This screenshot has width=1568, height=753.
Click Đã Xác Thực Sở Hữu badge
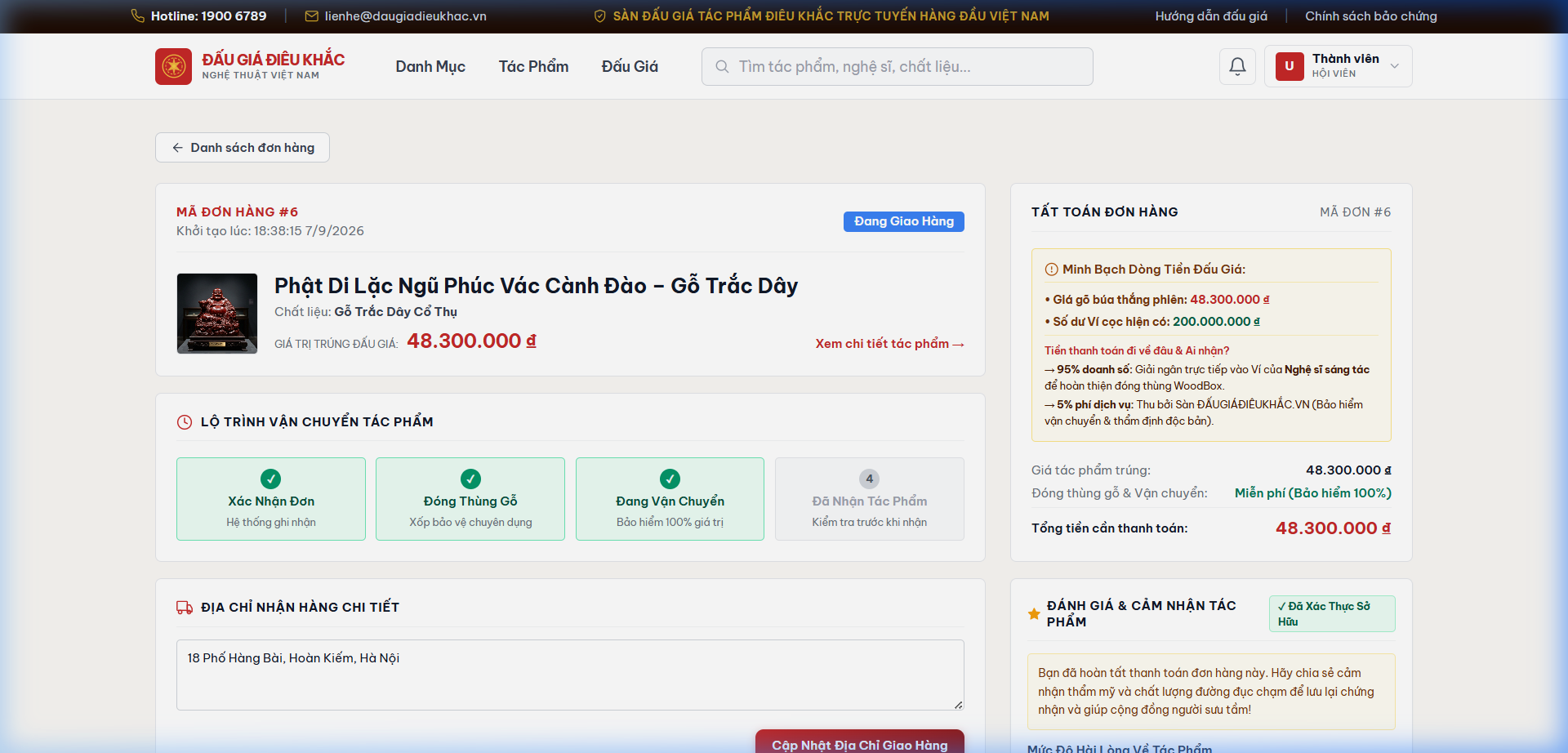(x=1332, y=613)
